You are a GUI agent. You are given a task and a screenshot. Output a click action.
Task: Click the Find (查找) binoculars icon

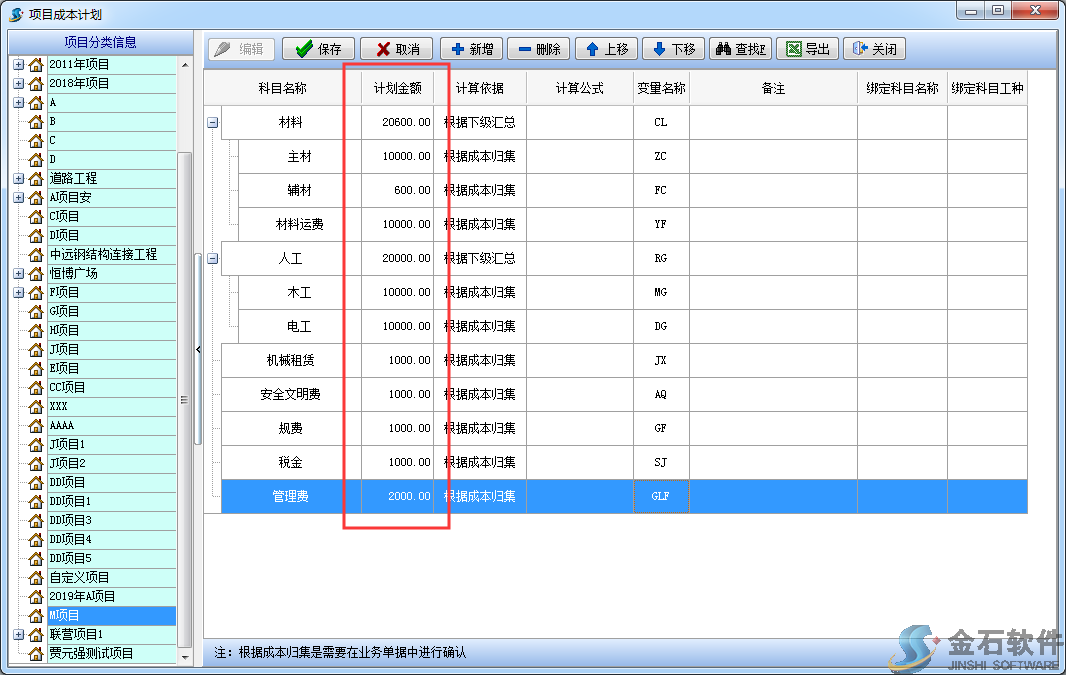(x=722, y=48)
